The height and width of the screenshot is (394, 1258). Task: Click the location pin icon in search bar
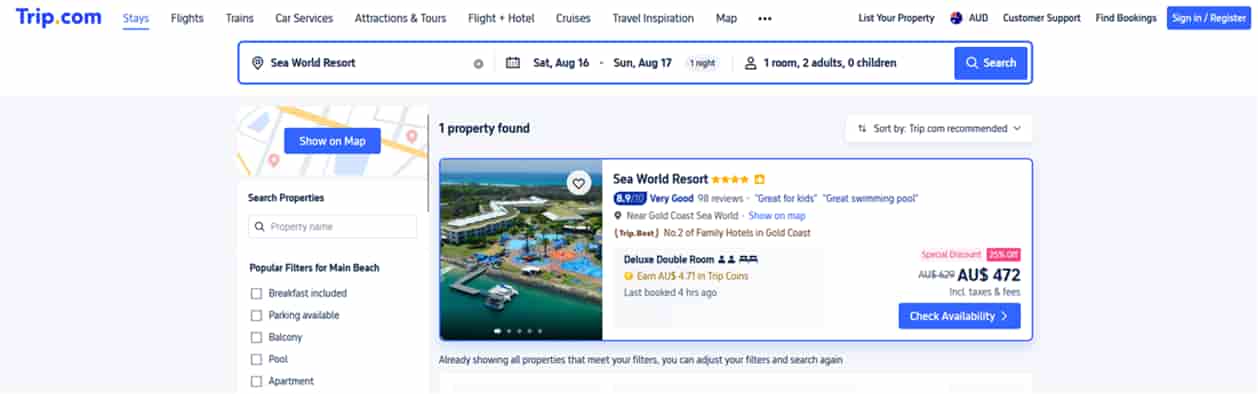[x=258, y=63]
